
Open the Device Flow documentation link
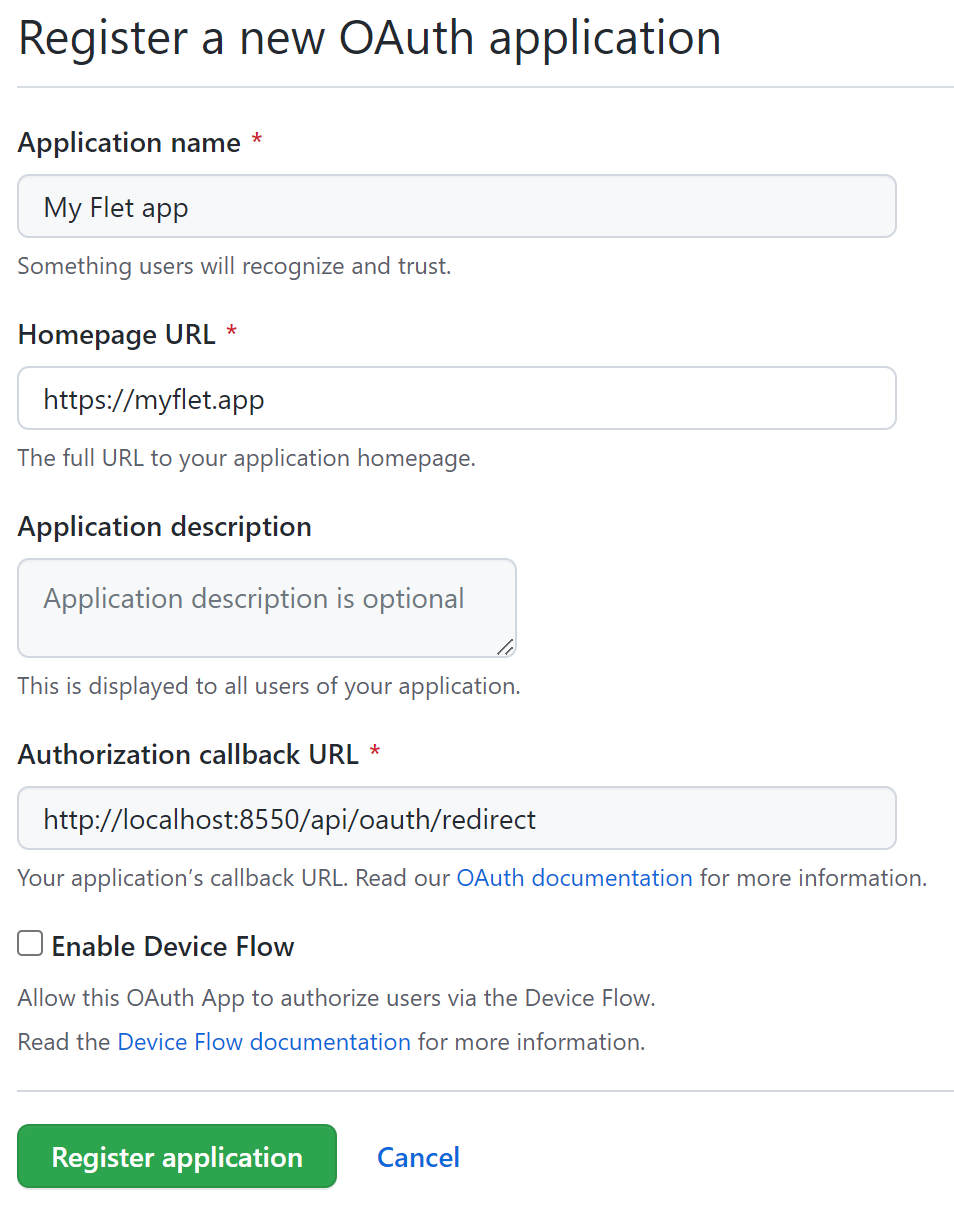coord(263,1041)
